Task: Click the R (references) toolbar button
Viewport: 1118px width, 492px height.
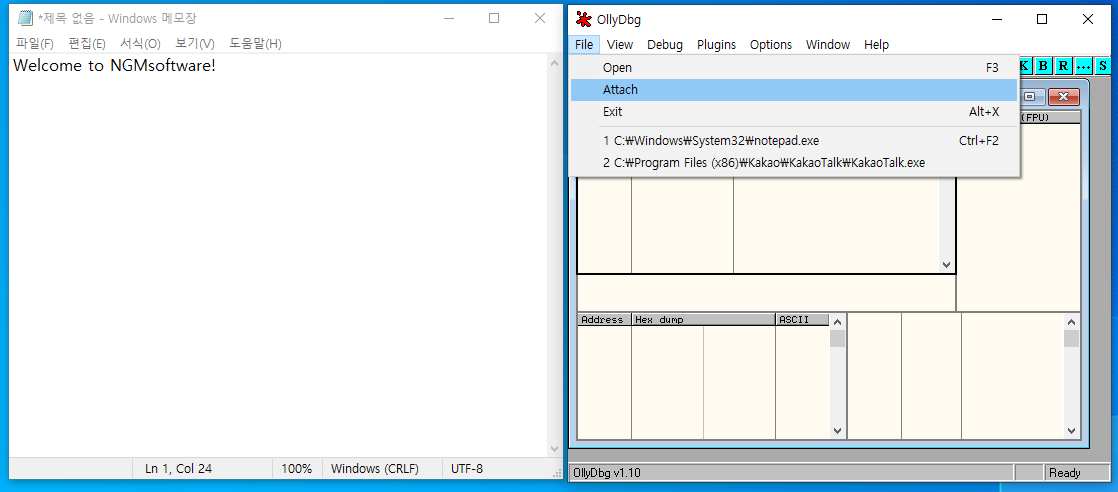Action: [x=1063, y=66]
